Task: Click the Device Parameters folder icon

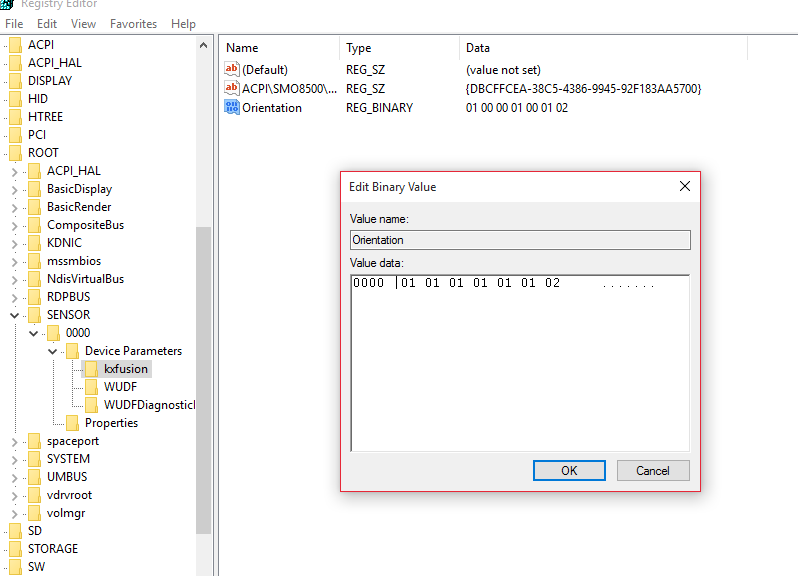Action: click(x=73, y=351)
